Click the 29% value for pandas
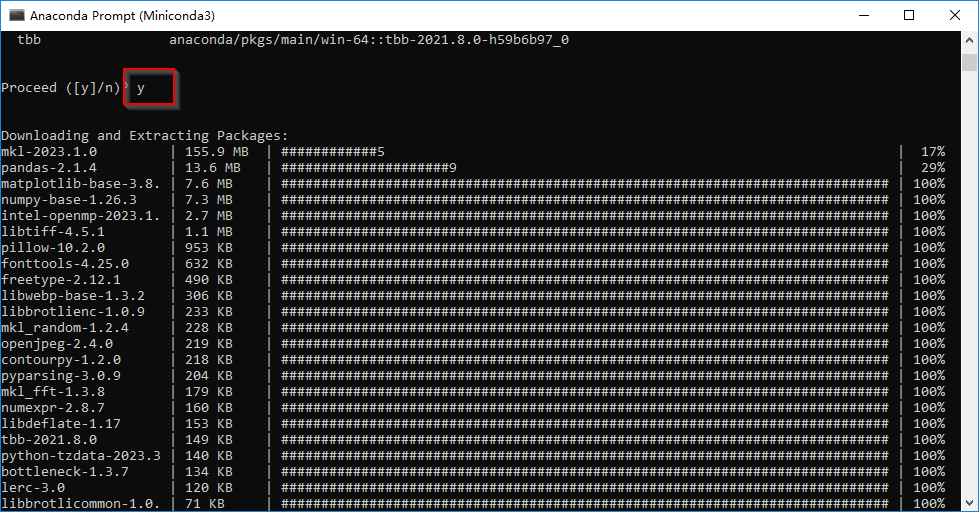The image size is (979, 512). 932,168
